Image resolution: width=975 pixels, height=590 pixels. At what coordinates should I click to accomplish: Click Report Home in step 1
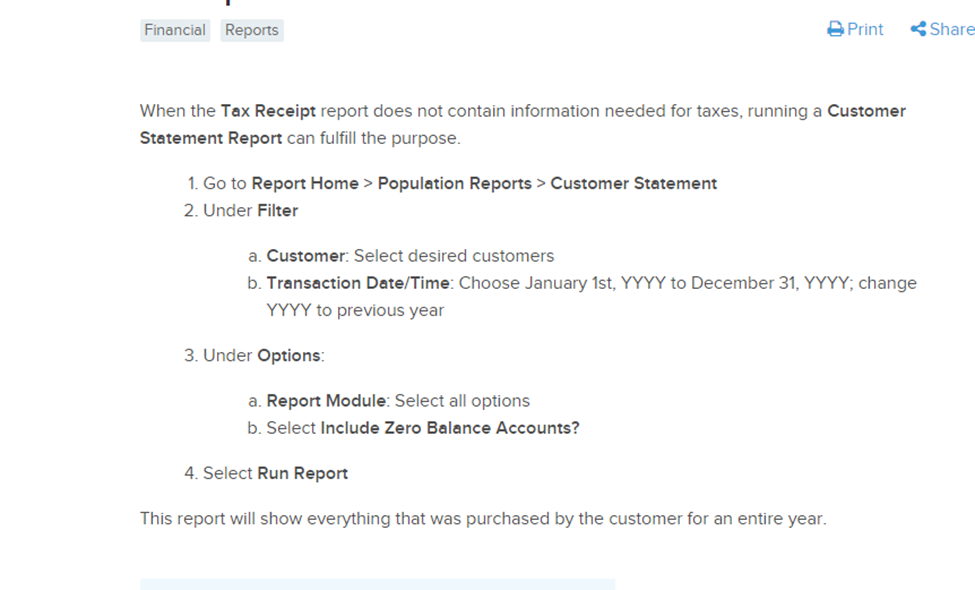pyautogui.click(x=305, y=183)
